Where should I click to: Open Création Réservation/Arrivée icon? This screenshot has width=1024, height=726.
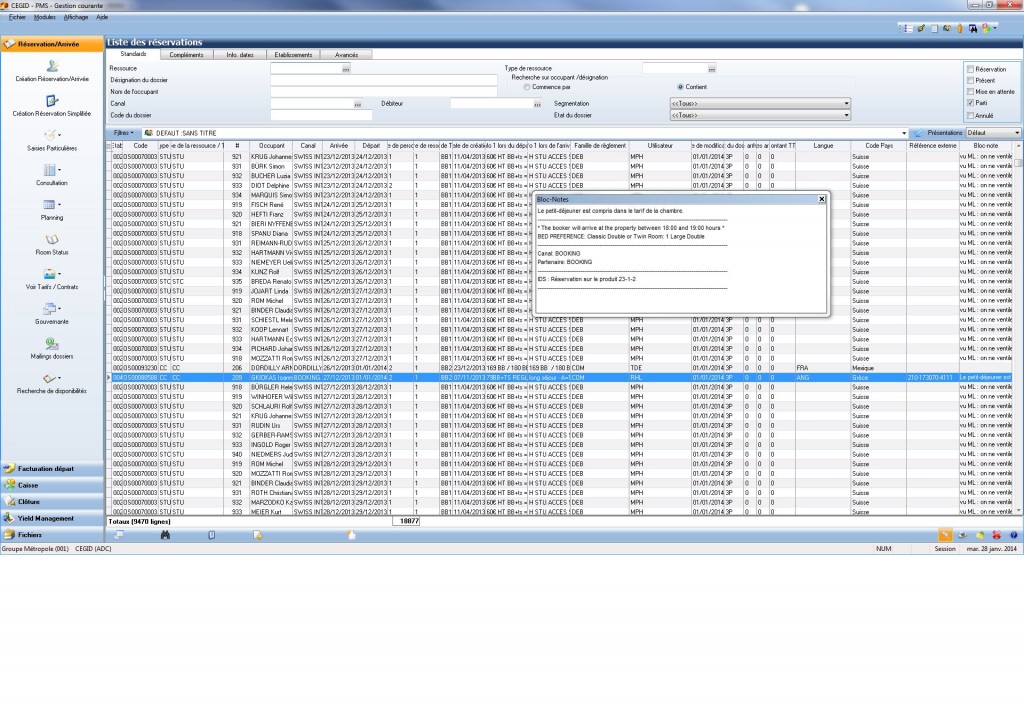tap(52, 66)
